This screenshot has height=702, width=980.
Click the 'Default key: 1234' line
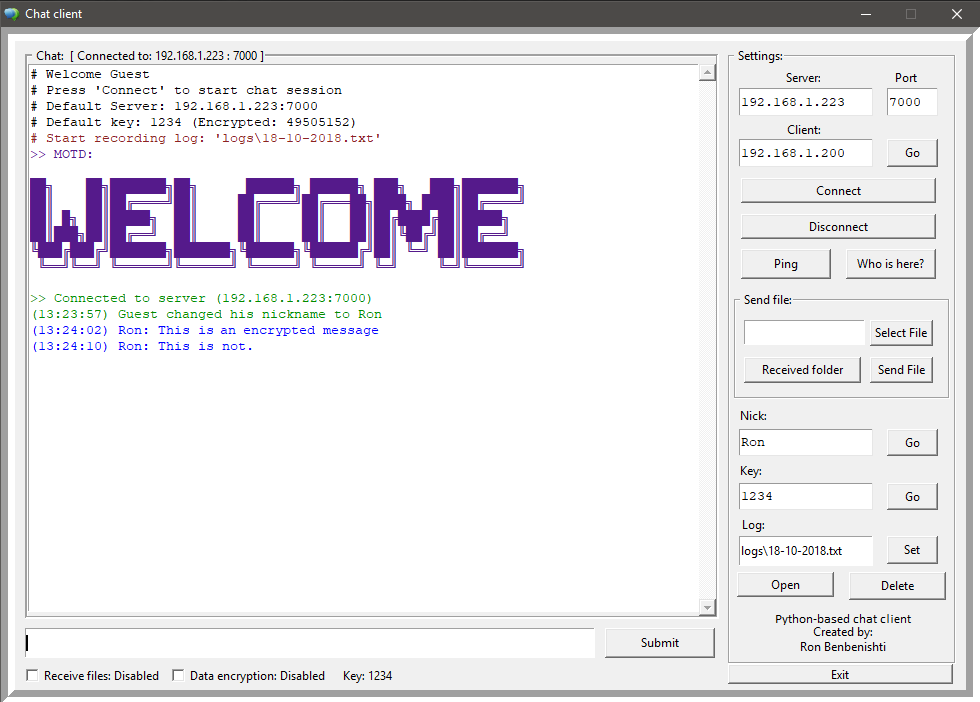click(192, 122)
